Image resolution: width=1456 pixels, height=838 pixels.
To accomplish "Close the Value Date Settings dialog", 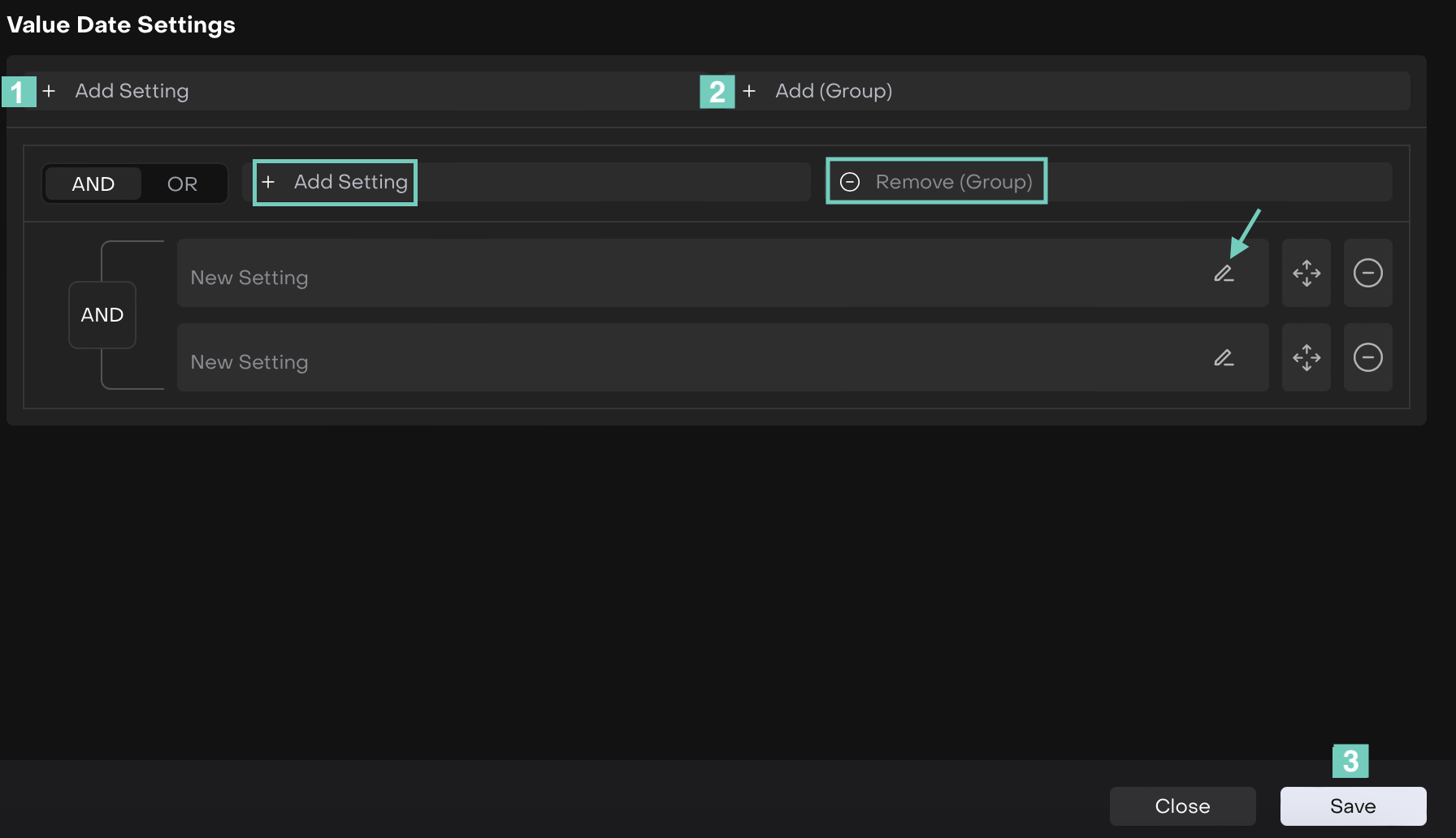I will point(1182,806).
